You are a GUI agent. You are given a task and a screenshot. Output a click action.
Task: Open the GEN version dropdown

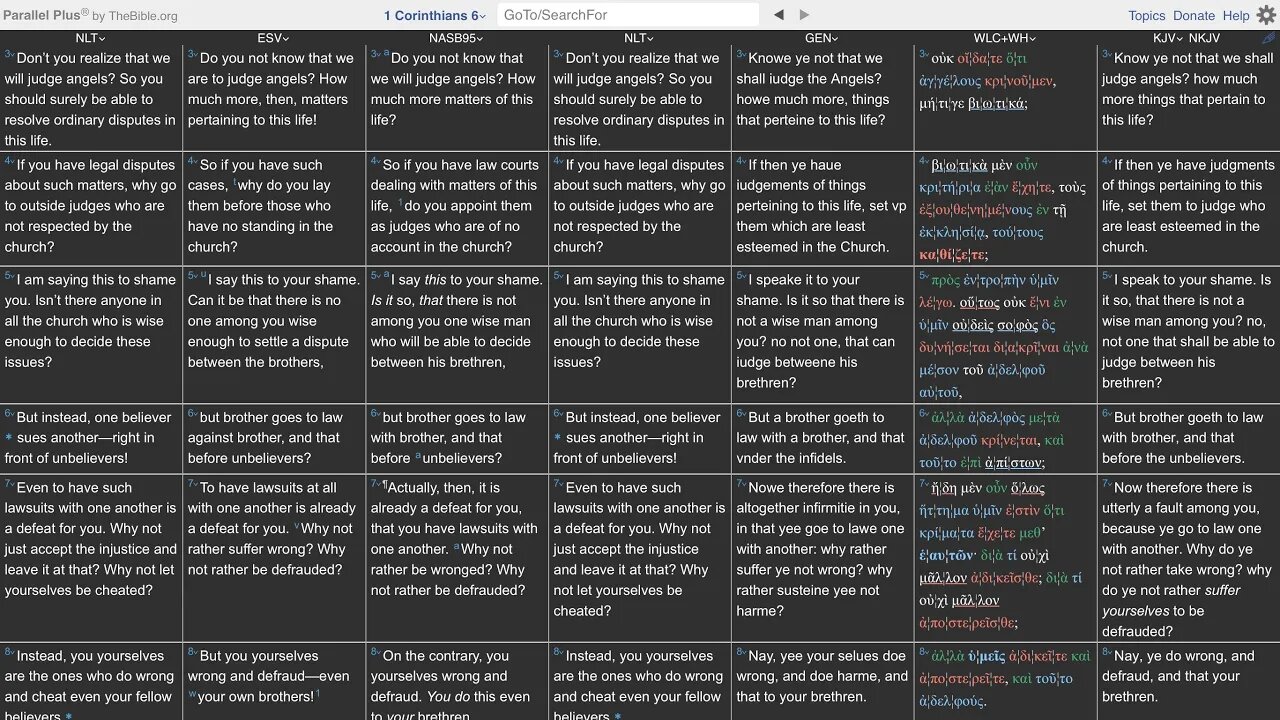click(821, 38)
